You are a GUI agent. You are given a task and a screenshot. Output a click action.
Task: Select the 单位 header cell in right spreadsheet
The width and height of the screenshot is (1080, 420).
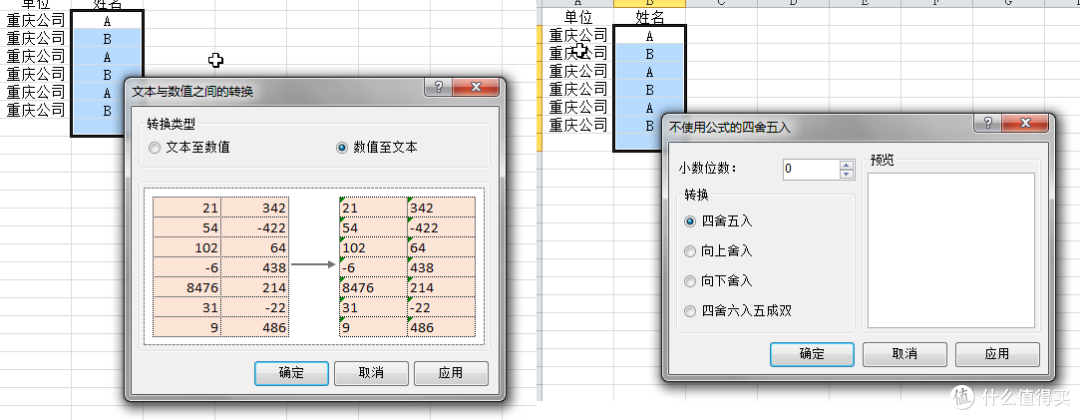pos(578,17)
